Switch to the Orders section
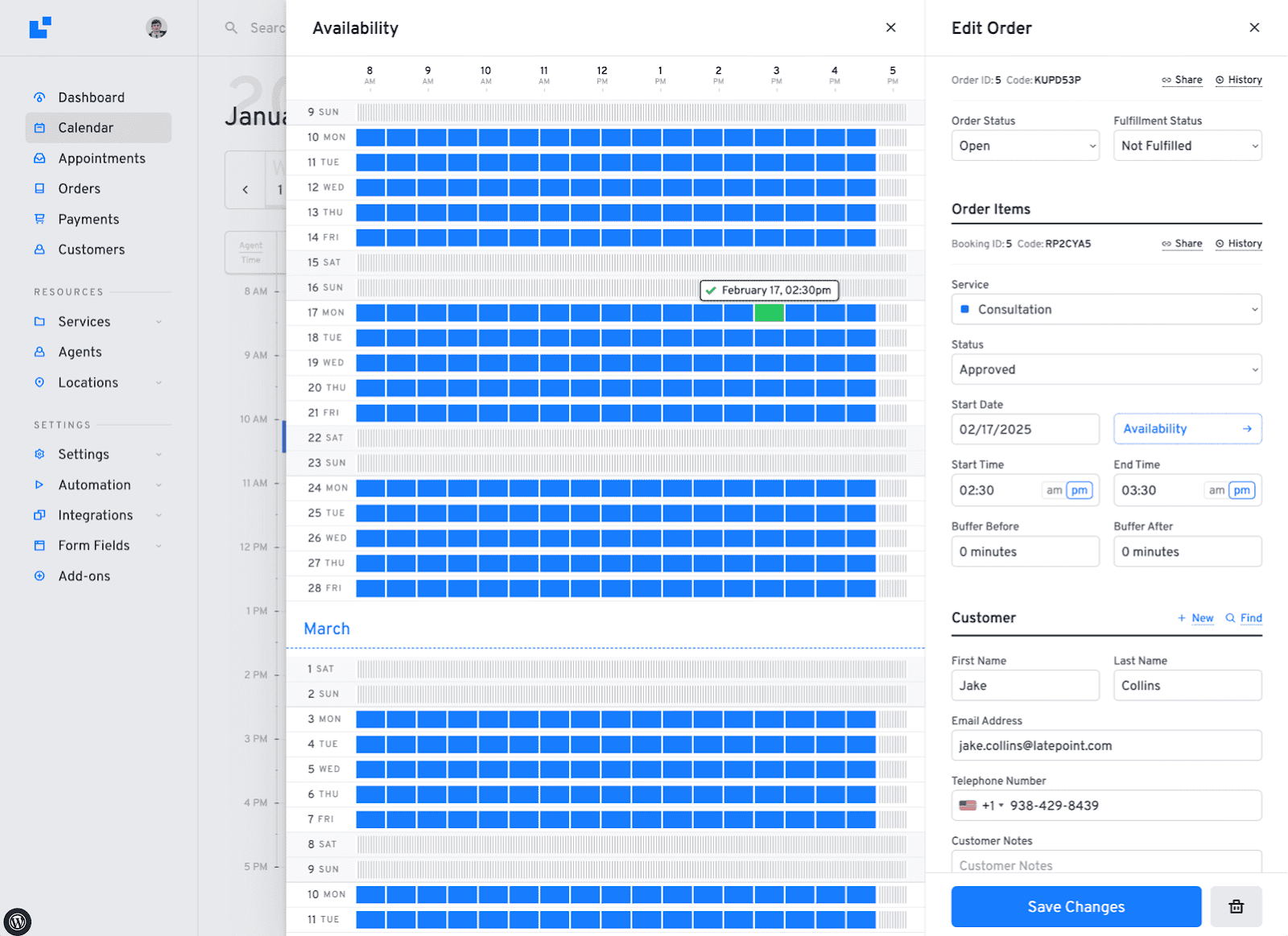 click(79, 188)
